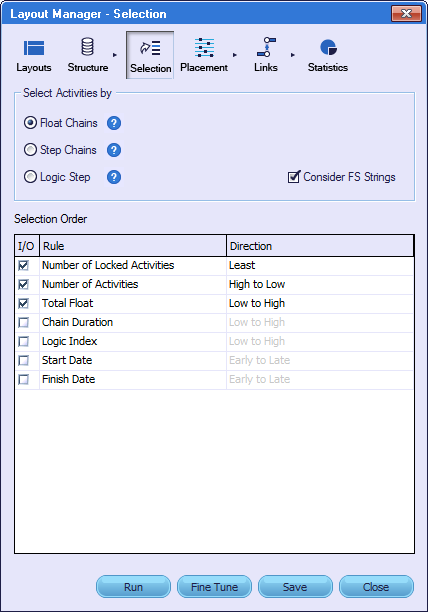Select the Logic Step radio button
The height and width of the screenshot is (612, 428).
[x=30, y=177]
